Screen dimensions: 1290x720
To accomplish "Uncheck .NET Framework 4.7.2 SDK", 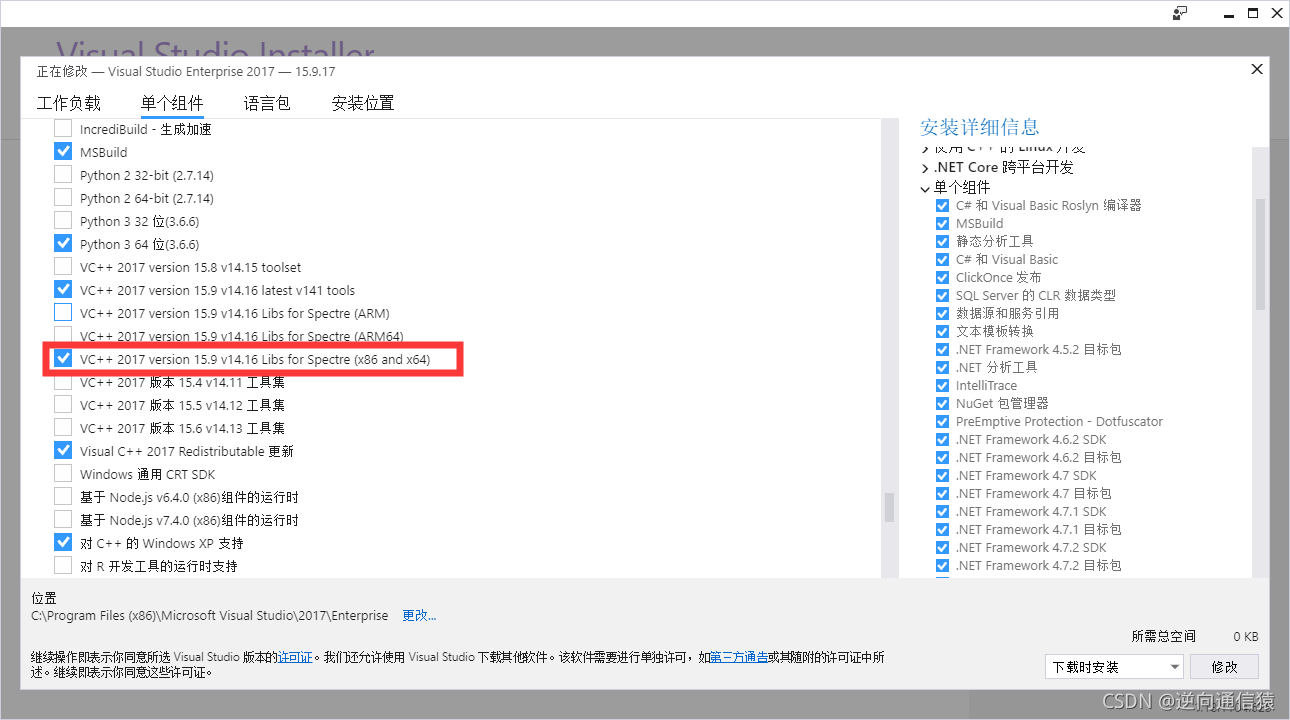I will click(942, 547).
